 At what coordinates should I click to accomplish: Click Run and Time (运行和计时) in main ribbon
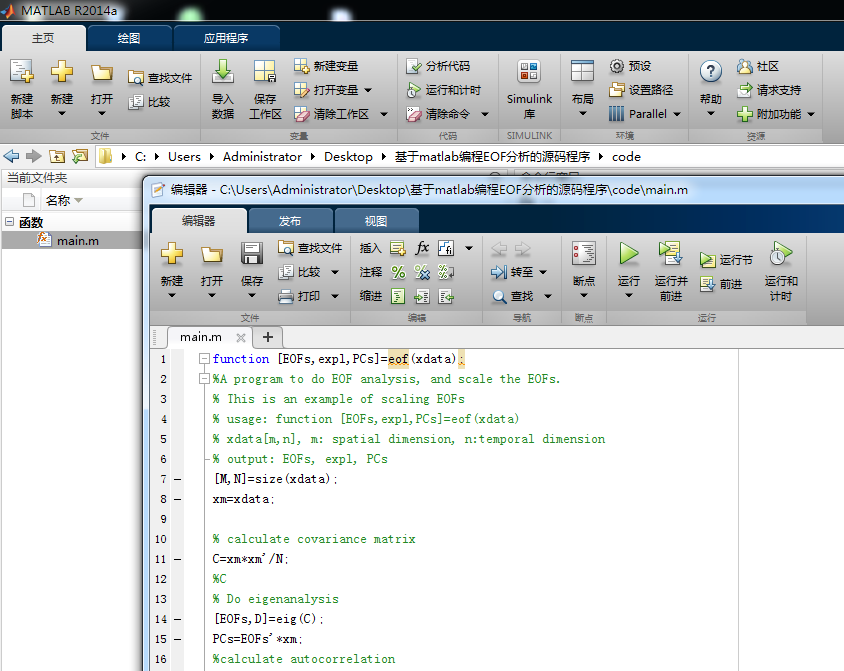[x=444, y=90]
